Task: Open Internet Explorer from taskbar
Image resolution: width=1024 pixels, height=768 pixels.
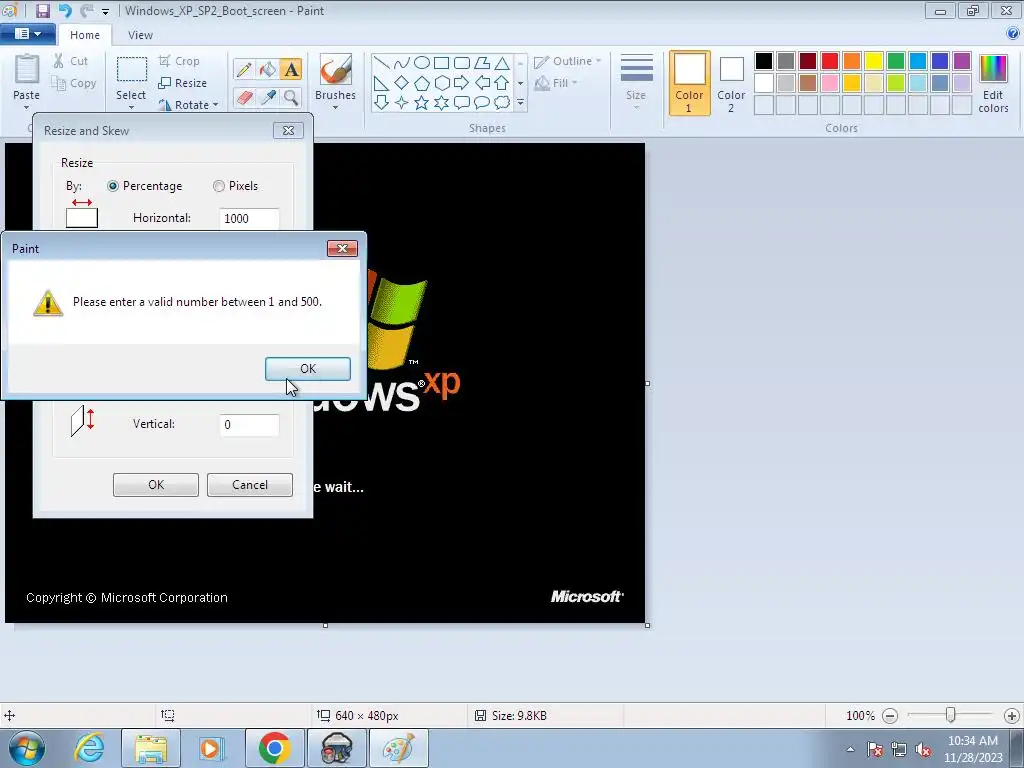Action: [89, 748]
